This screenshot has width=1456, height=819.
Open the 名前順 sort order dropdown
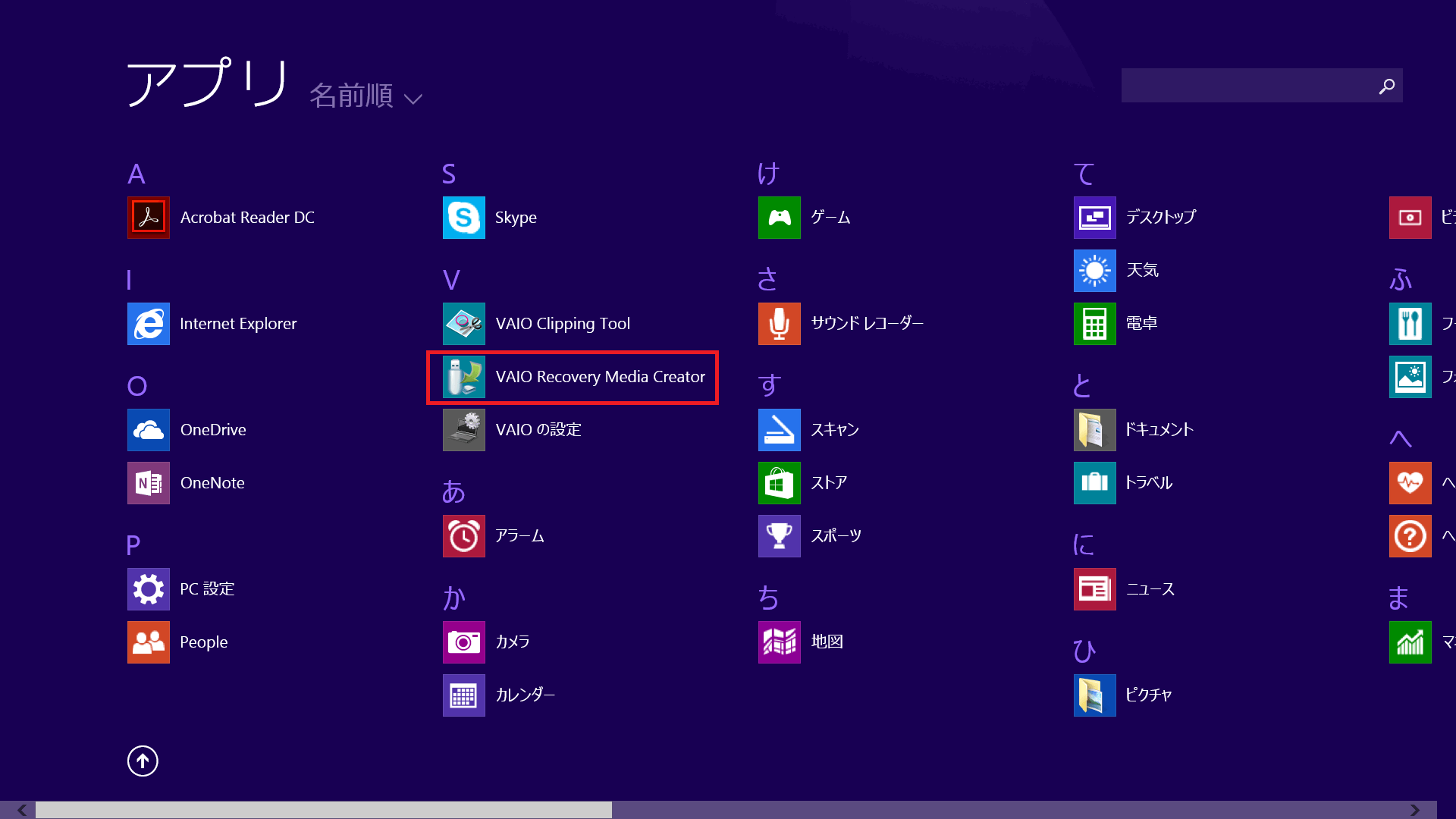click(366, 96)
